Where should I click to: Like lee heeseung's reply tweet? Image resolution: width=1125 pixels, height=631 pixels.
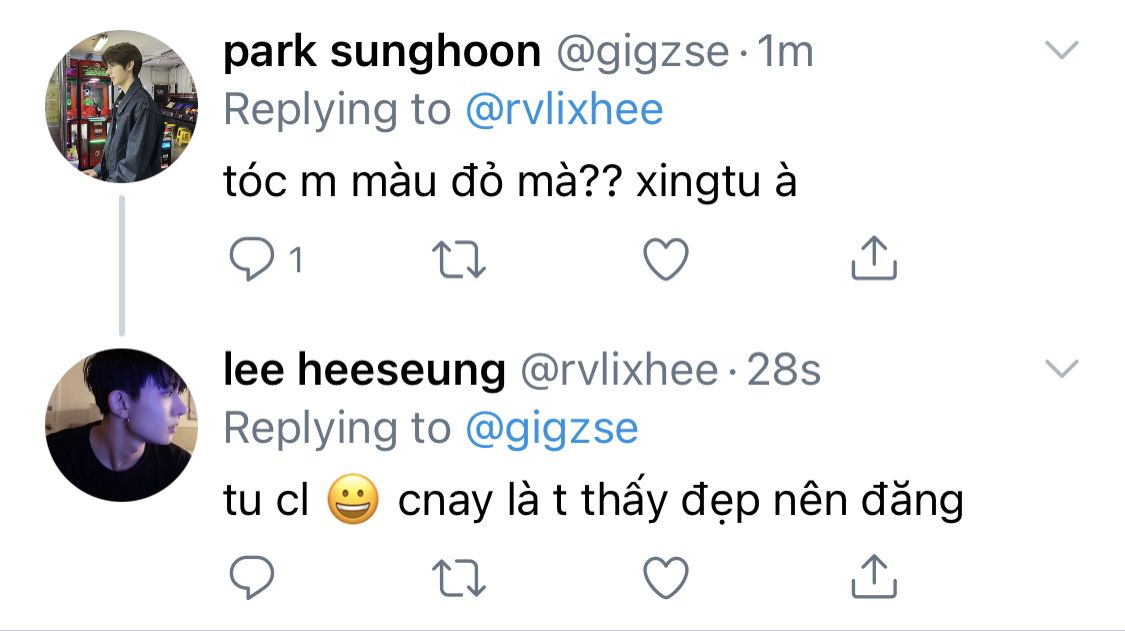click(x=665, y=577)
